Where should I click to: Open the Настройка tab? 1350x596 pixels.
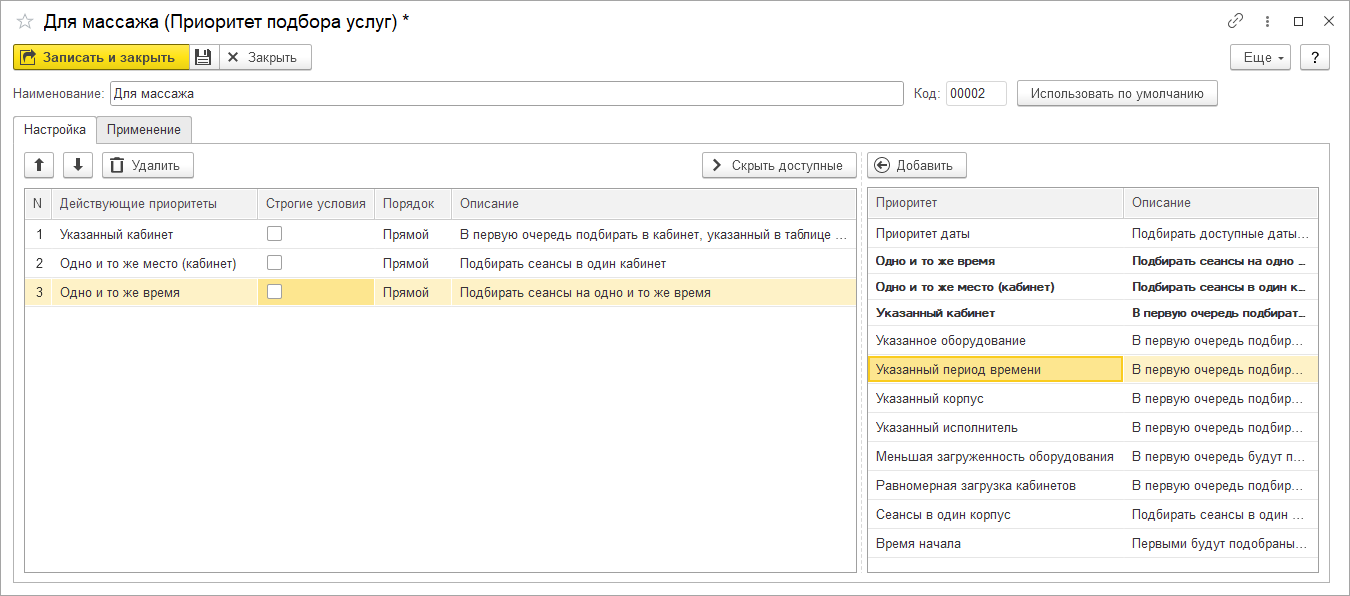click(55, 129)
